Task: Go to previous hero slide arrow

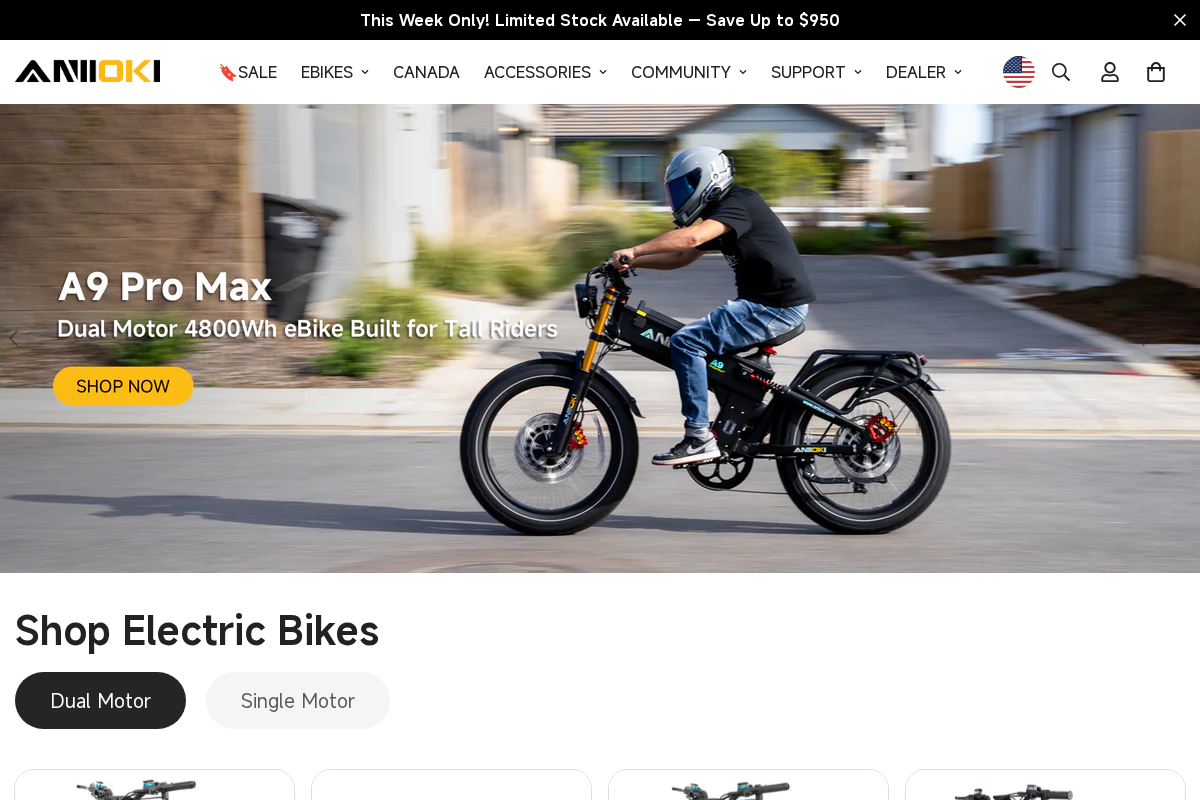Action: pyautogui.click(x=13, y=338)
